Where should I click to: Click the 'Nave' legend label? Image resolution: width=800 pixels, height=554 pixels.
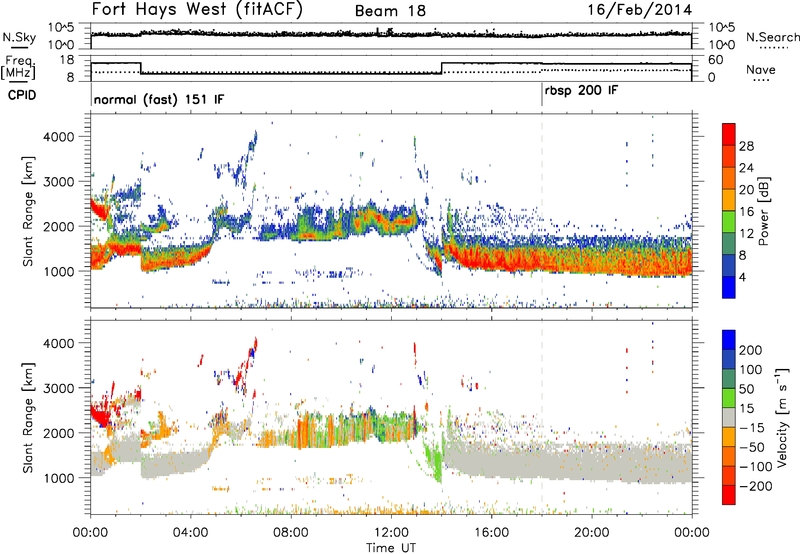[761, 70]
